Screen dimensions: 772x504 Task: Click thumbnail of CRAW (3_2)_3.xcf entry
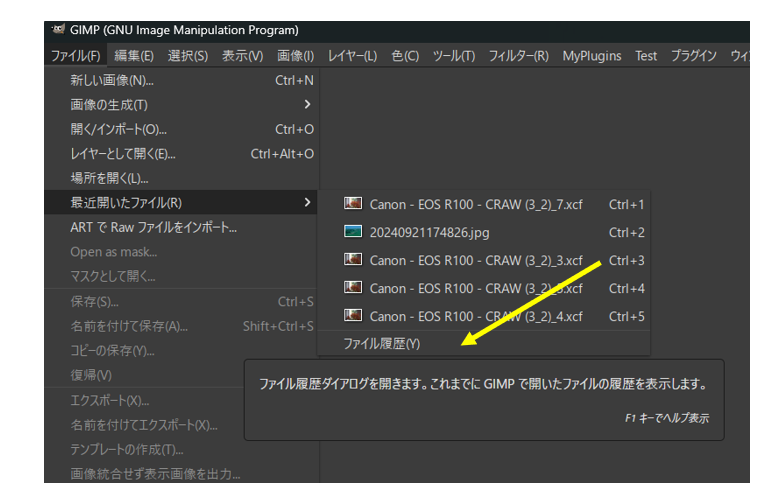coord(353,259)
